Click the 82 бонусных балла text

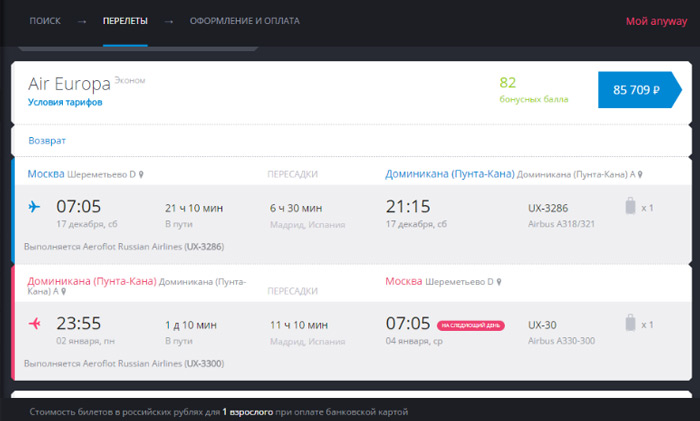(x=533, y=90)
